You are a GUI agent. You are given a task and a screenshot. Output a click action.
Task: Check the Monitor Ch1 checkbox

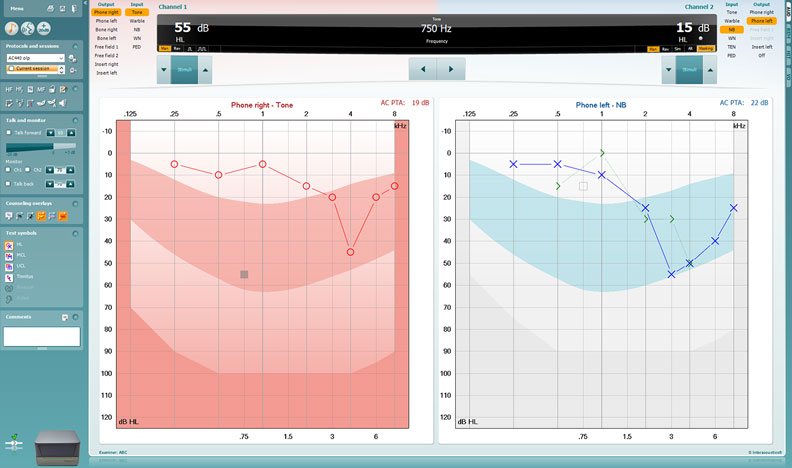pyautogui.click(x=9, y=170)
